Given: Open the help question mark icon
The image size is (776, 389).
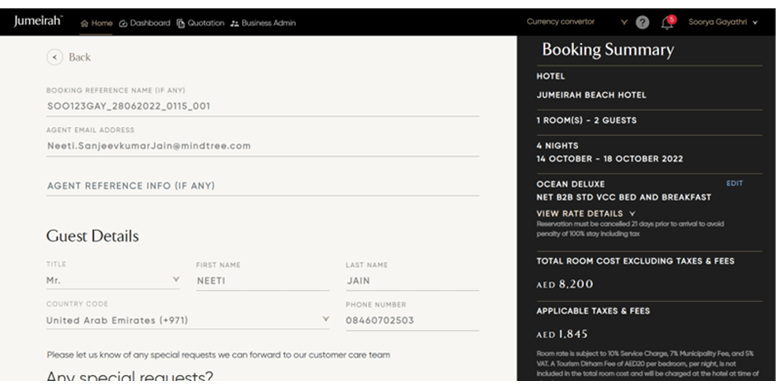Looking at the screenshot, I should point(642,22).
